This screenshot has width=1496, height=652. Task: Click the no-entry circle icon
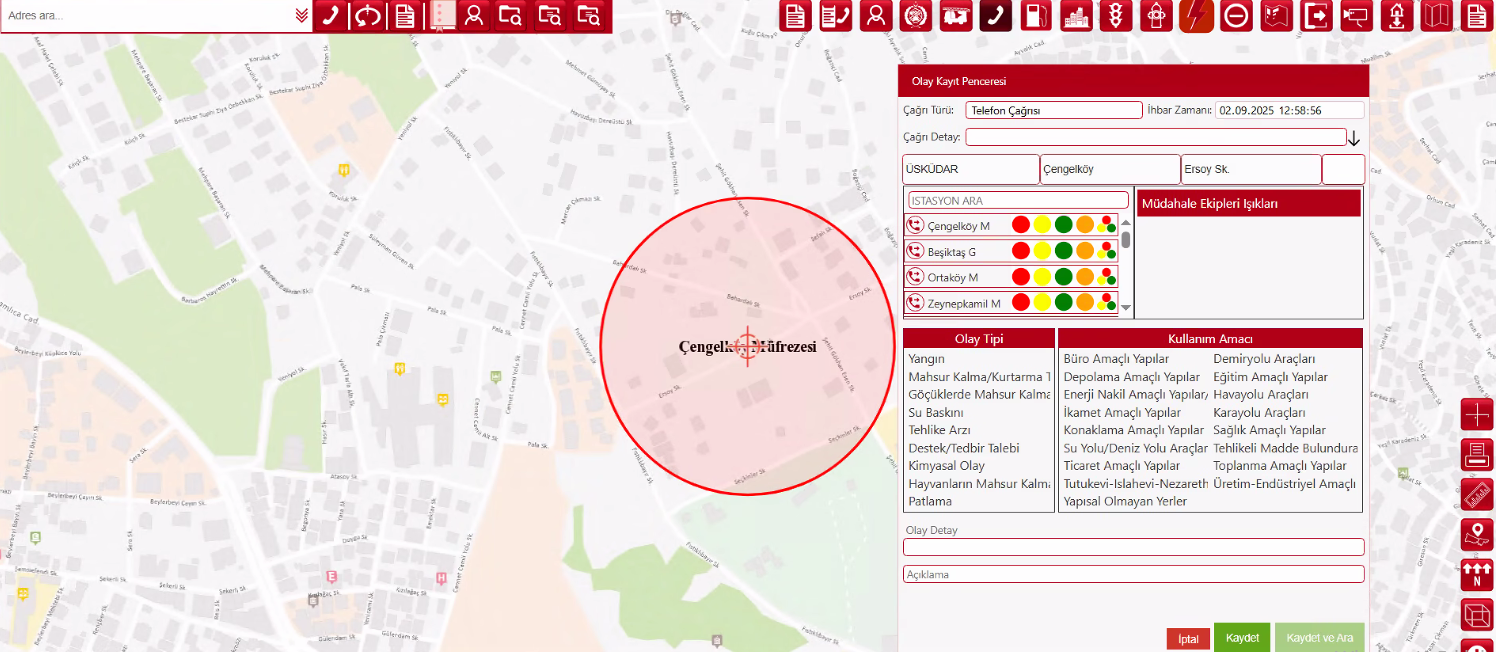click(1236, 16)
